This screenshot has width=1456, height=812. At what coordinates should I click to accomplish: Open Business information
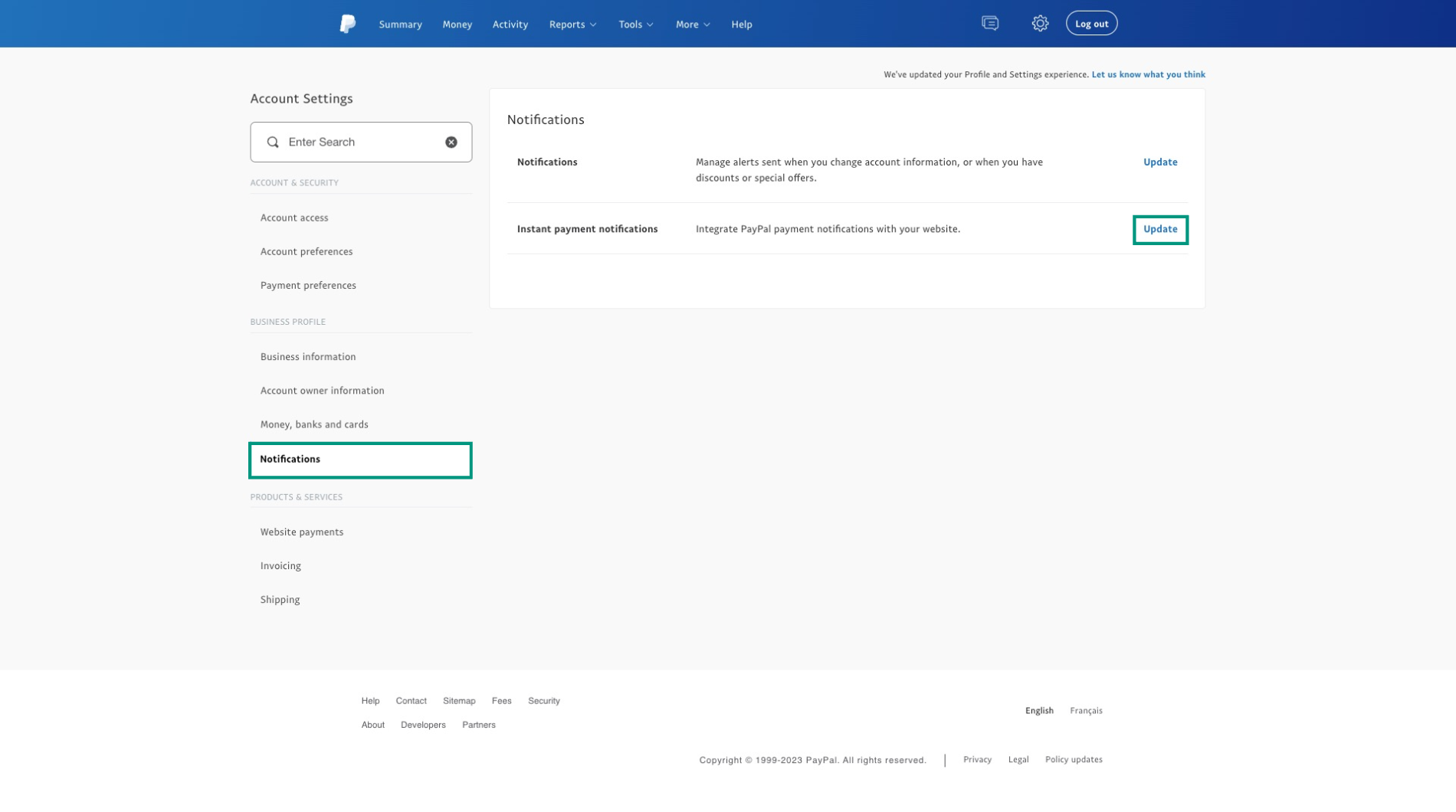(308, 356)
